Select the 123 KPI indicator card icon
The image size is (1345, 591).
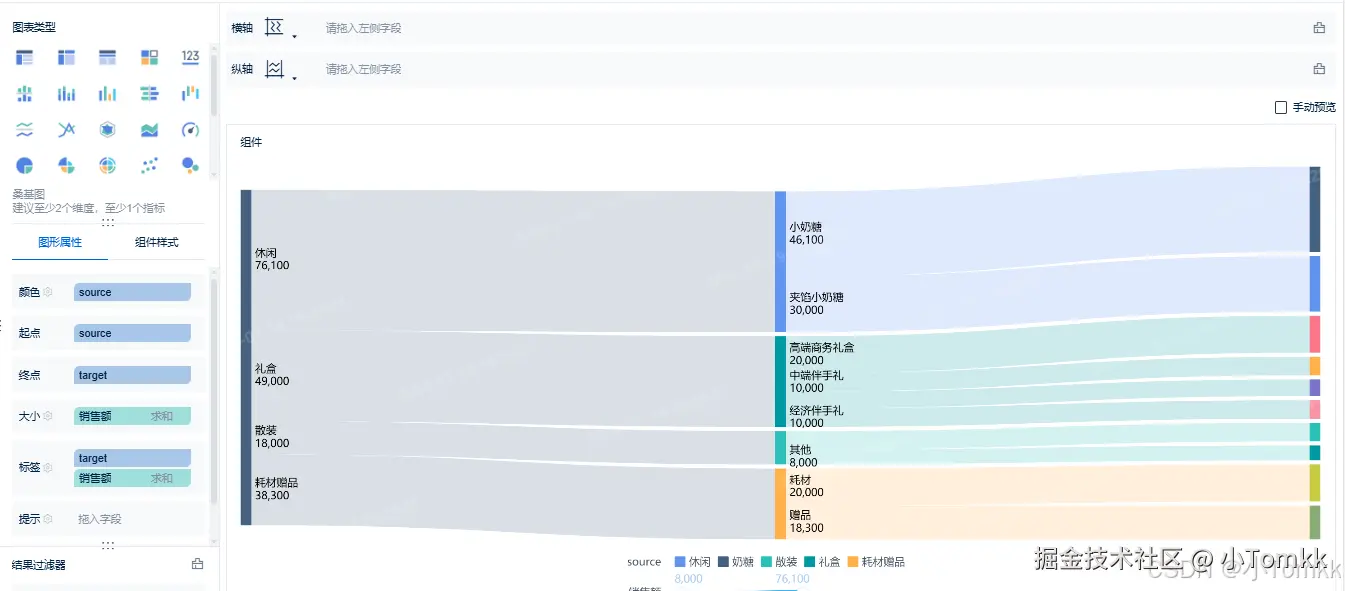tap(191, 57)
